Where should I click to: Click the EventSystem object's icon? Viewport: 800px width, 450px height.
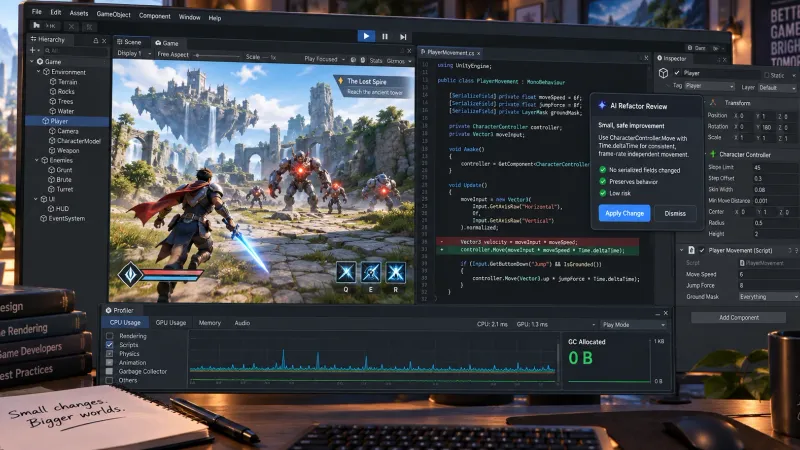44,218
